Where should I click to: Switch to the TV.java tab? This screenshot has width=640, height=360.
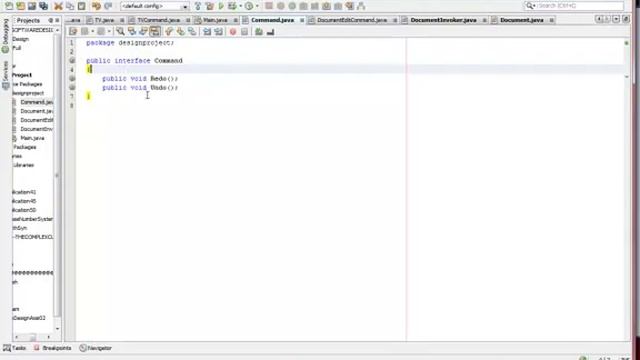tap(104, 20)
